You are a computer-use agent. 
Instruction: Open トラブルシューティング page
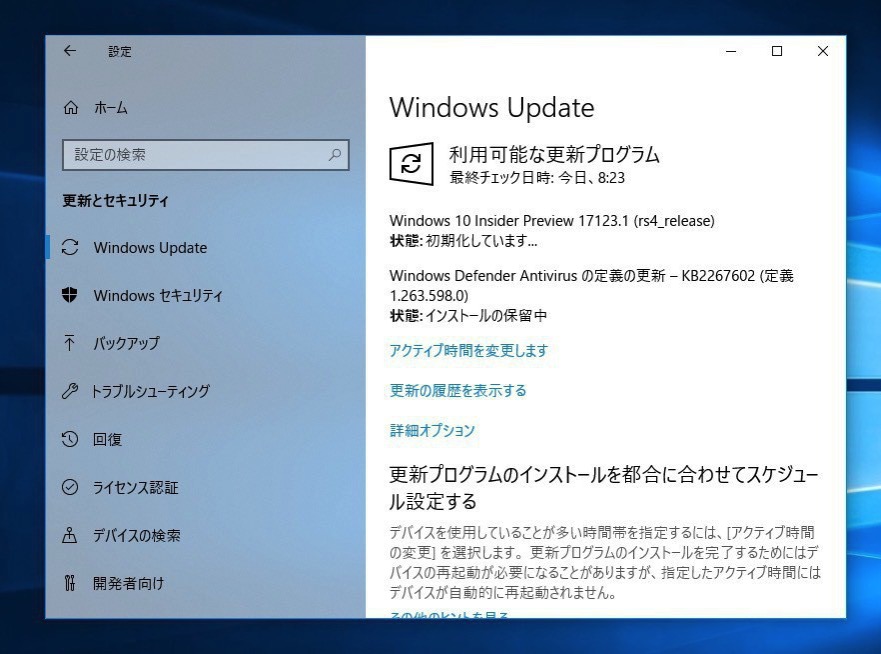pyautogui.click(x=151, y=391)
